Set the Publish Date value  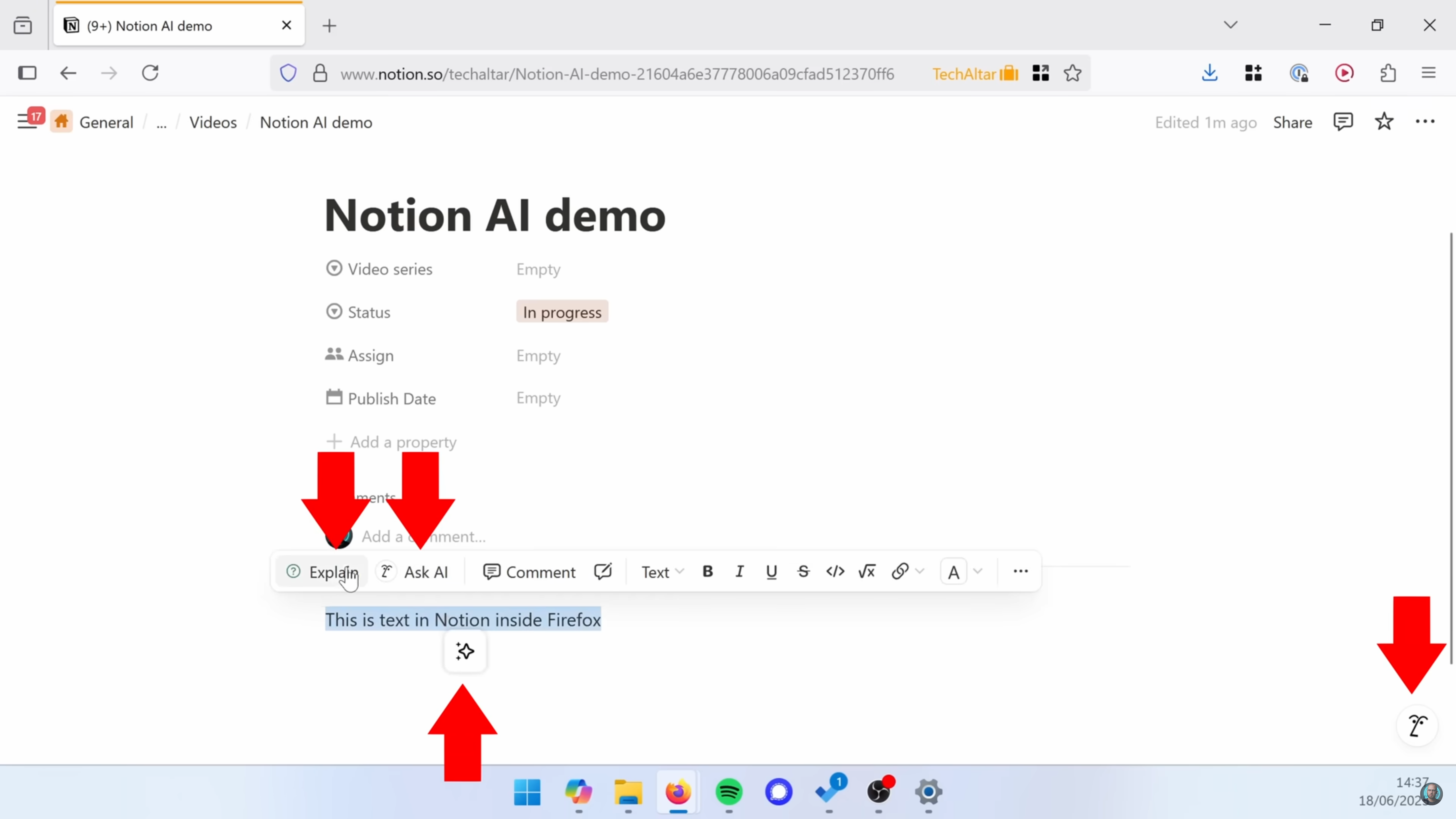click(538, 398)
